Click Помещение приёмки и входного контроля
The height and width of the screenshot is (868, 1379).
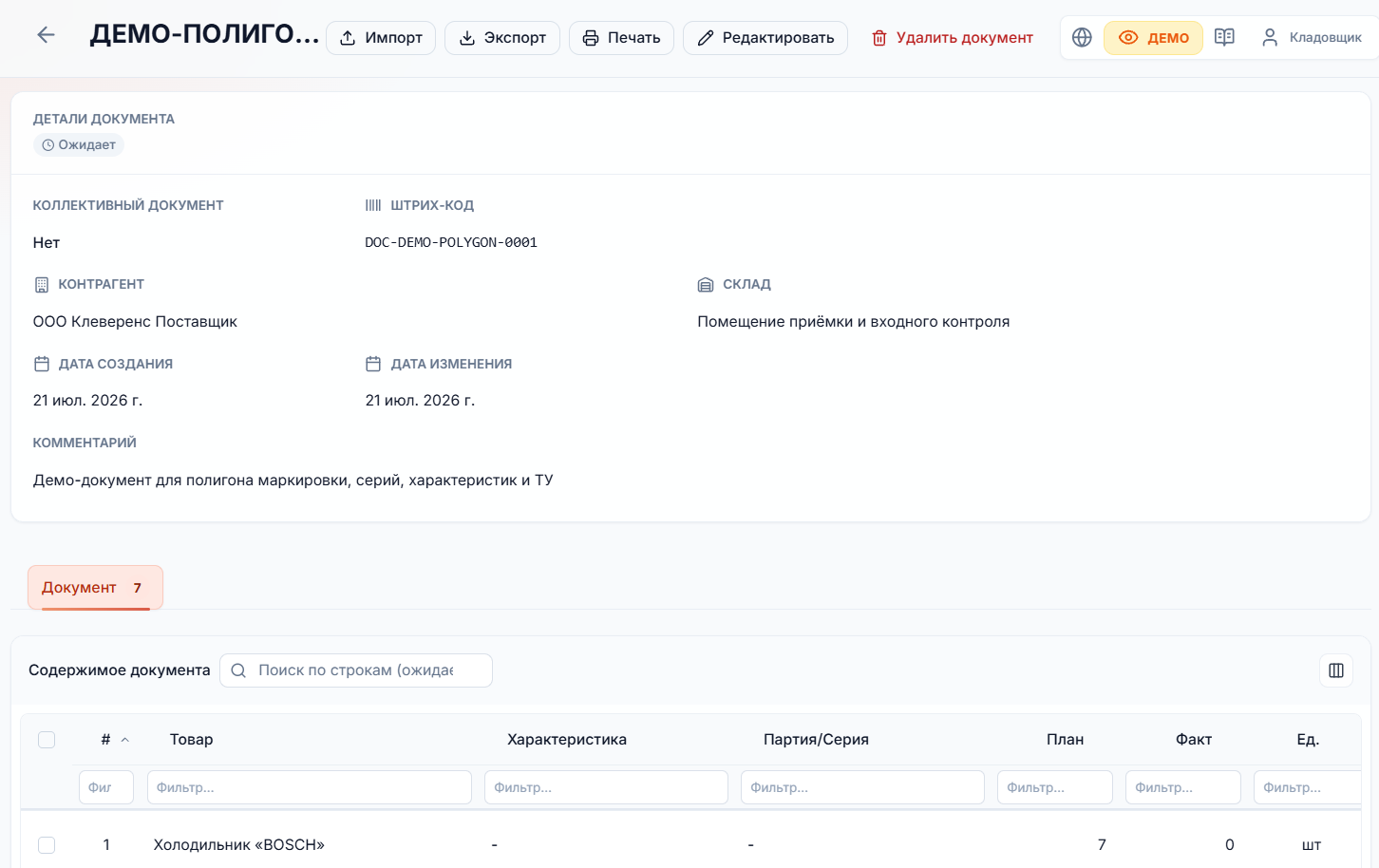[853, 322]
